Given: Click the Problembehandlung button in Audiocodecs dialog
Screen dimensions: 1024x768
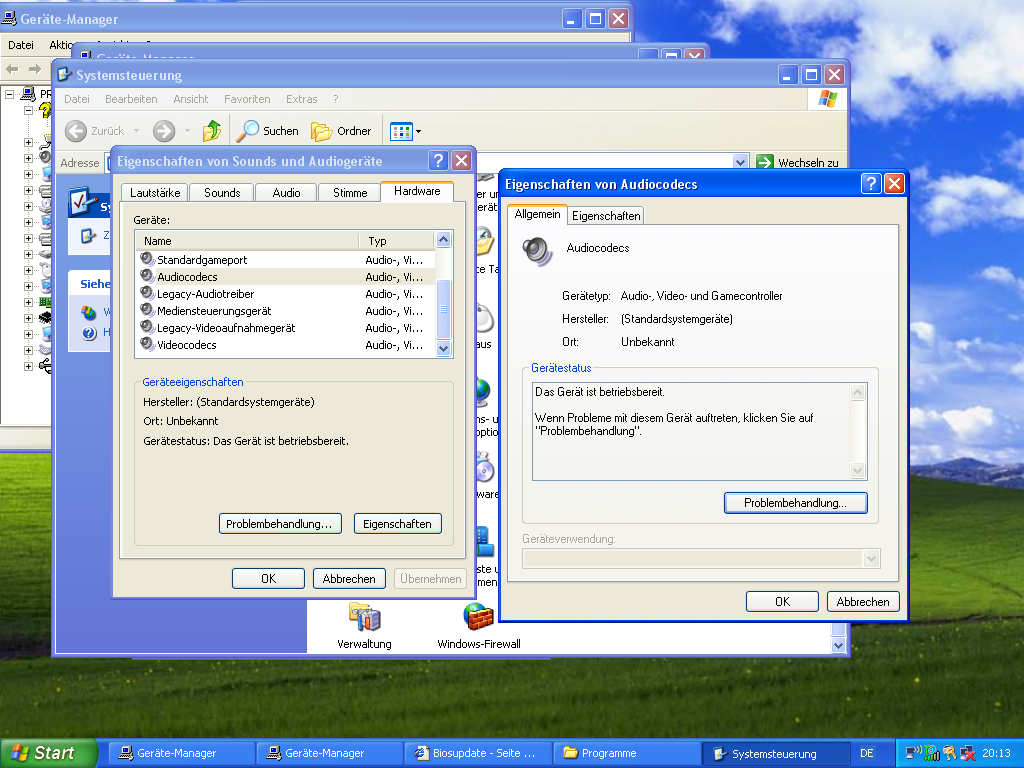Looking at the screenshot, I should point(795,503).
